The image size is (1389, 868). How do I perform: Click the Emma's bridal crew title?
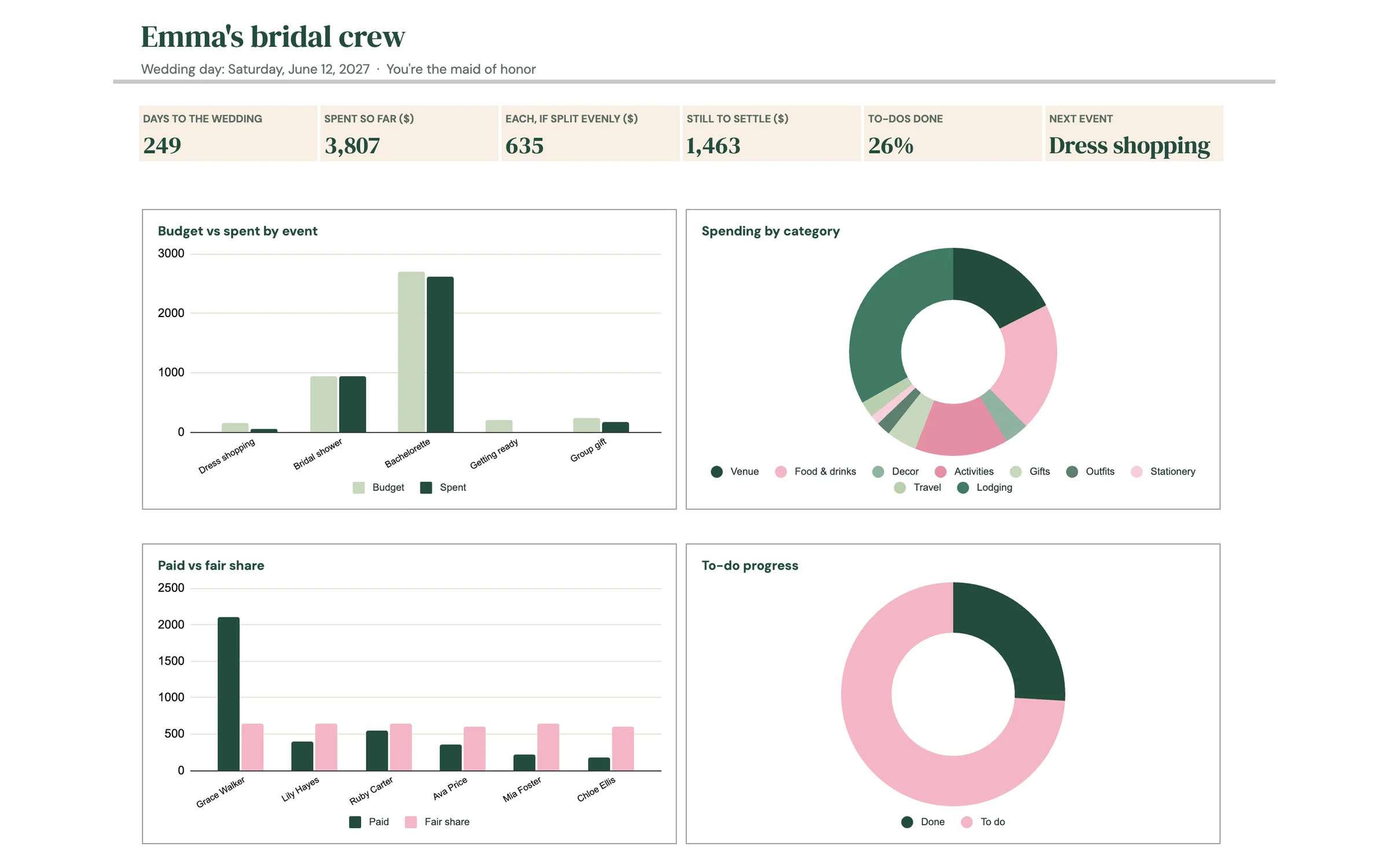click(273, 36)
